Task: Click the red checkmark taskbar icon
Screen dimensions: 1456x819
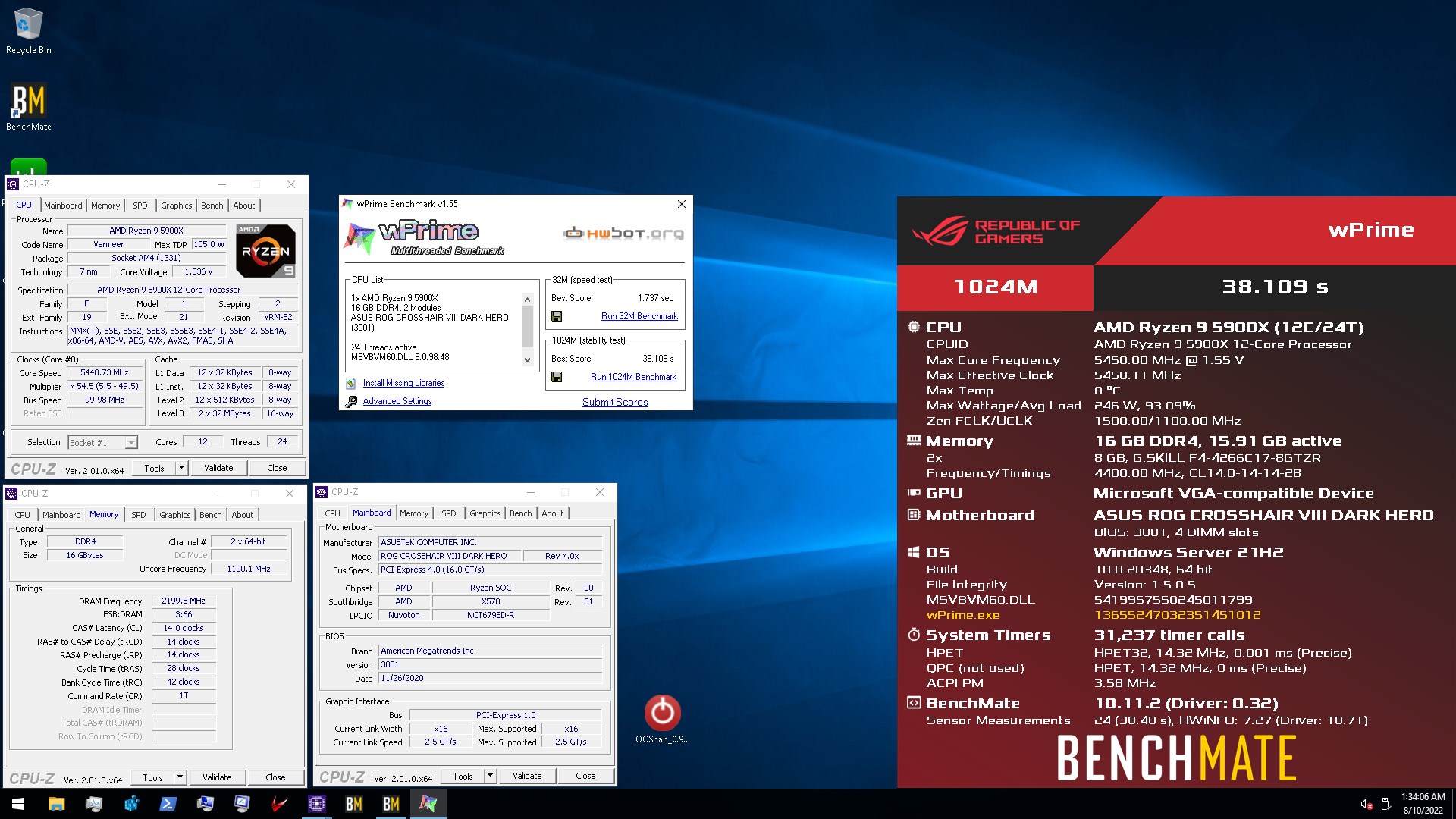Action: pos(279,804)
